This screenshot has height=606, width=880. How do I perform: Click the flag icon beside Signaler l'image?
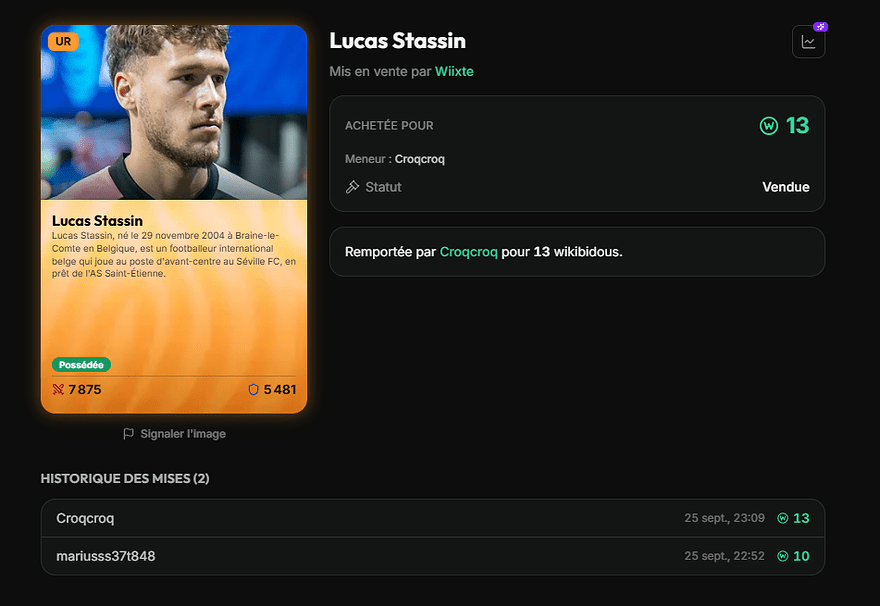click(x=129, y=434)
